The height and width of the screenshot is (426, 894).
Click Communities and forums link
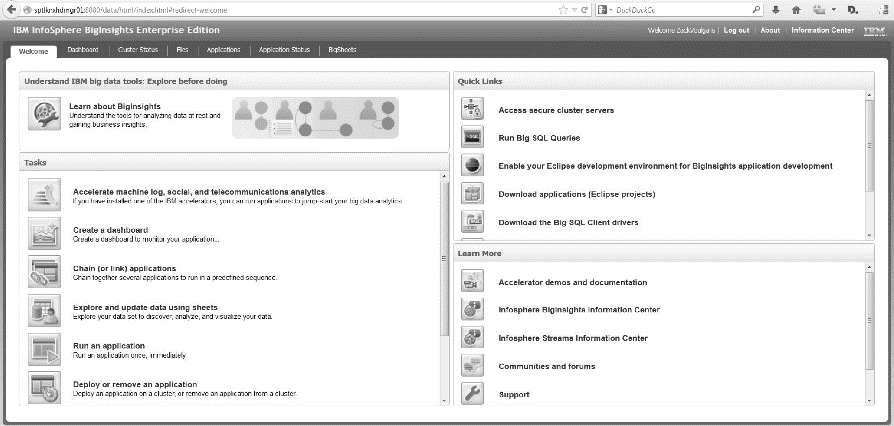point(547,366)
